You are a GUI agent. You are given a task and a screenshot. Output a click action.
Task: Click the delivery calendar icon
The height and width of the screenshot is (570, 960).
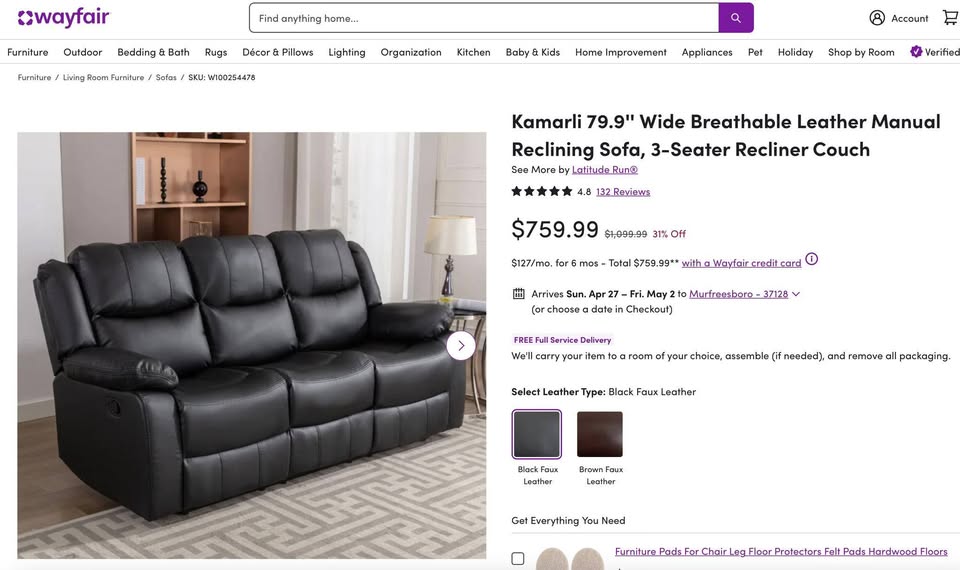[x=518, y=294]
